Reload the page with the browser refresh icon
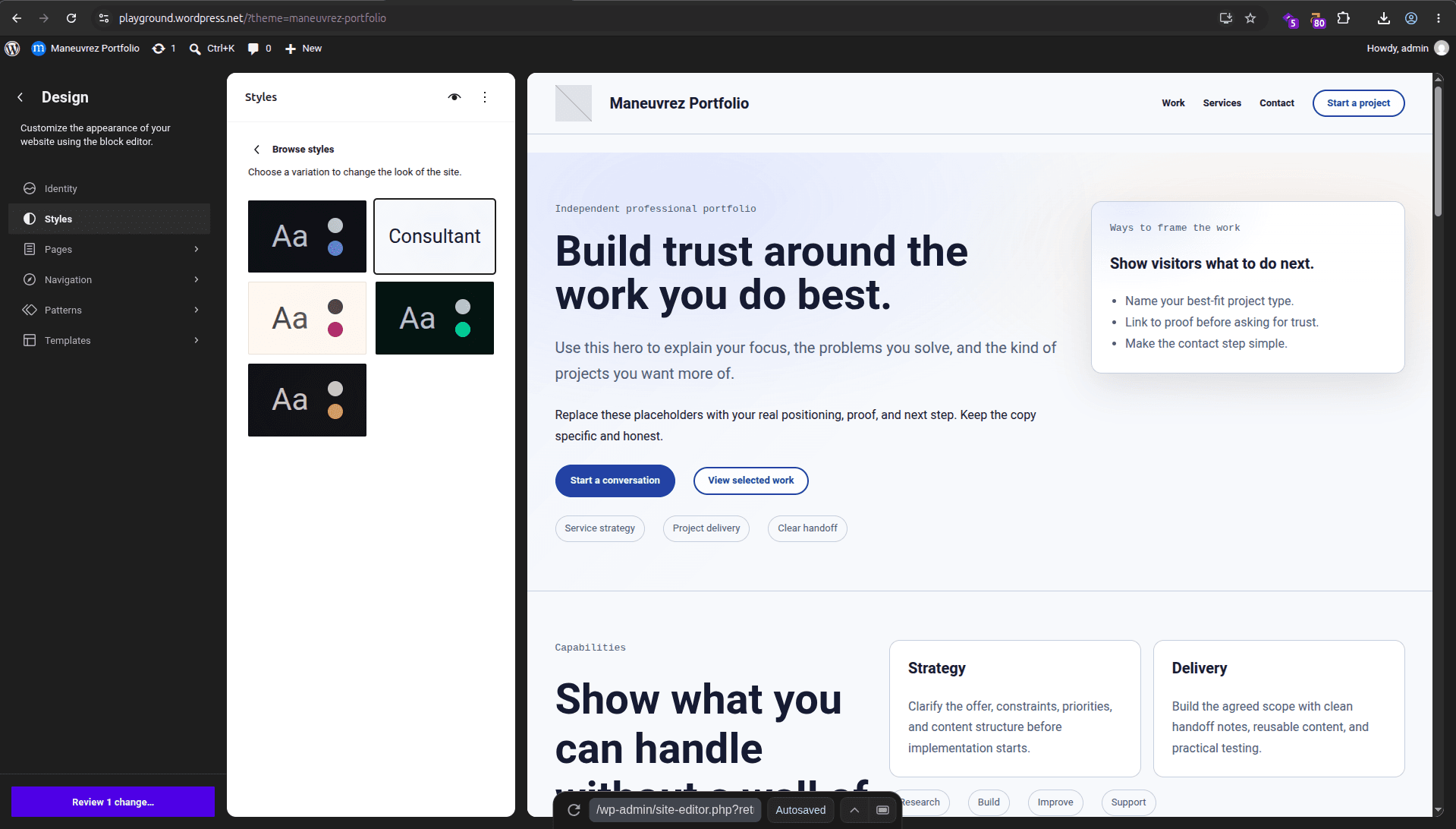 71,18
